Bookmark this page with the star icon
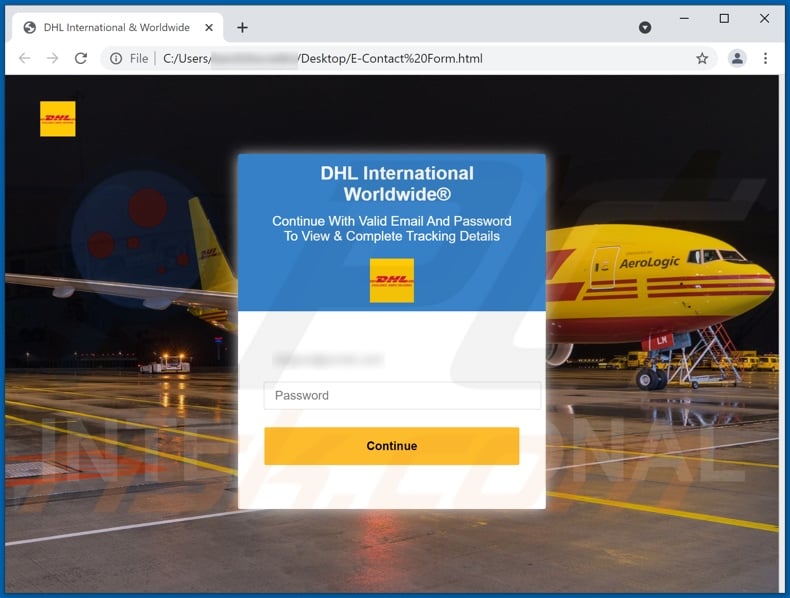This screenshot has height=598, width=790. [x=702, y=59]
